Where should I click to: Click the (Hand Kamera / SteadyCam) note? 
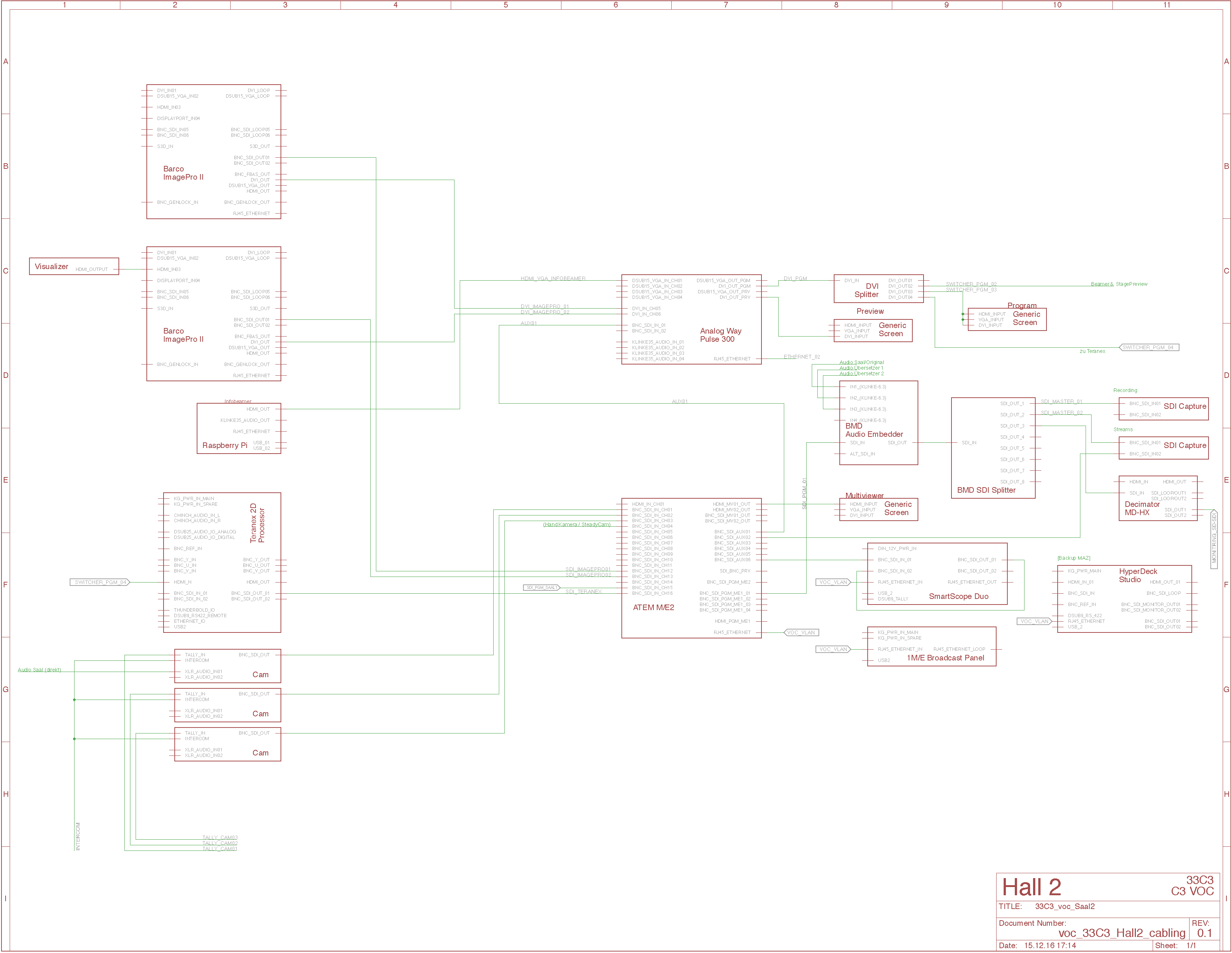(577, 524)
